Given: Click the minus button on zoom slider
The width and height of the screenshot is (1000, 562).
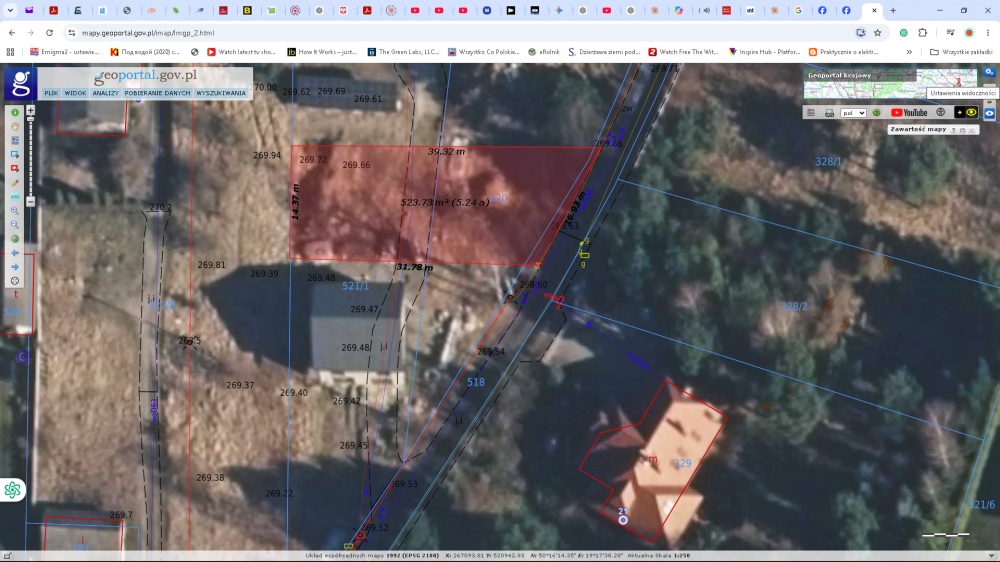Looking at the screenshot, I should point(30,202).
